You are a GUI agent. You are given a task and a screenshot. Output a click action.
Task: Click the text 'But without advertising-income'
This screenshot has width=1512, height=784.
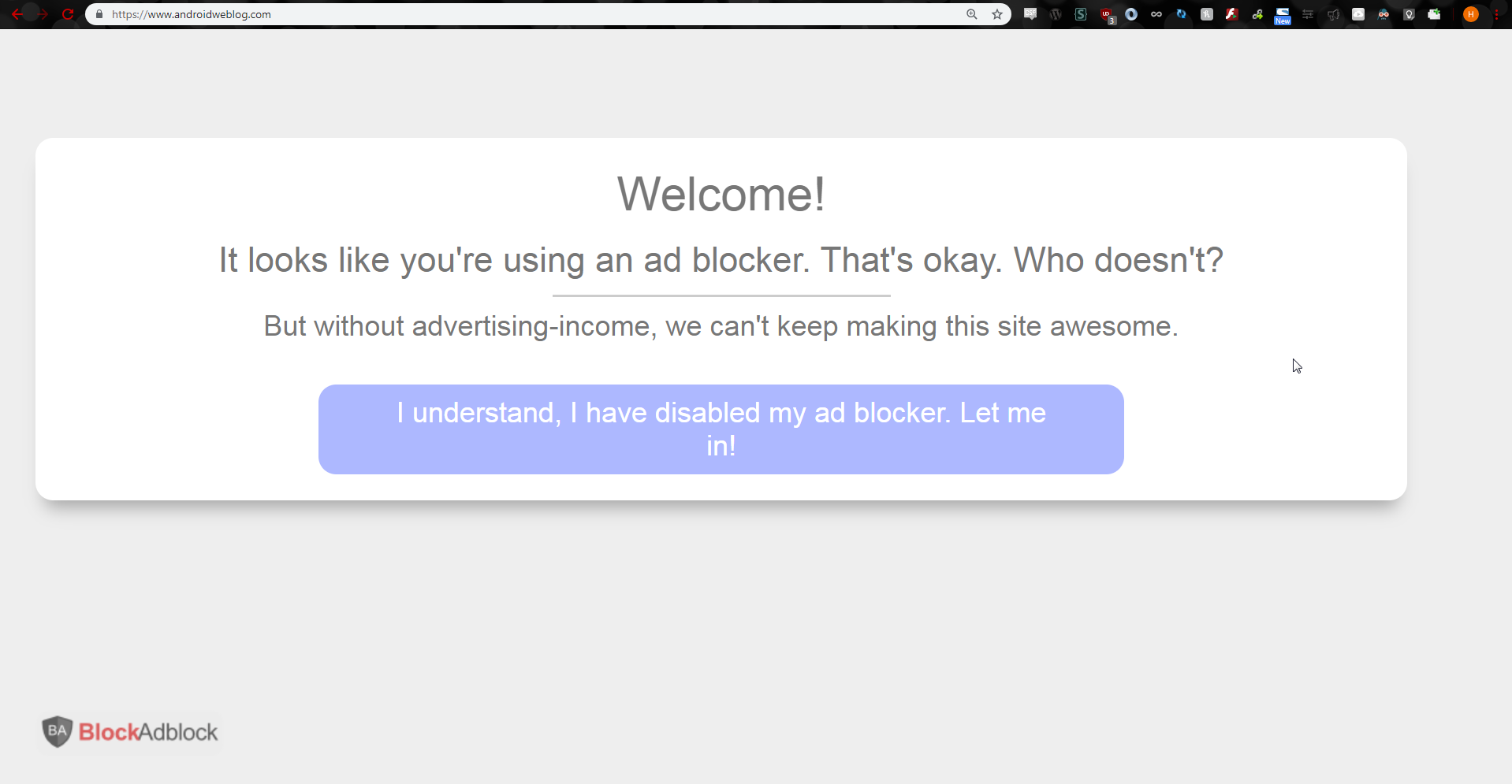click(460, 326)
